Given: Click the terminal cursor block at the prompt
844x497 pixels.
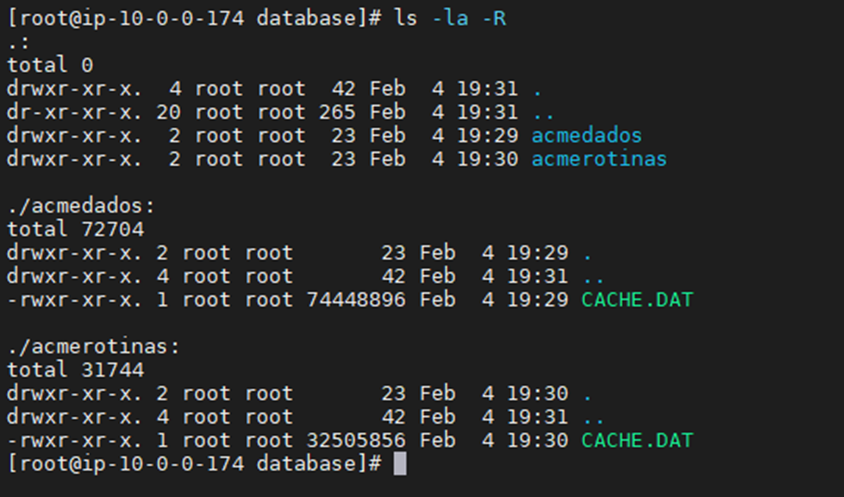Looking at the screenshot, I should point(400,464).
